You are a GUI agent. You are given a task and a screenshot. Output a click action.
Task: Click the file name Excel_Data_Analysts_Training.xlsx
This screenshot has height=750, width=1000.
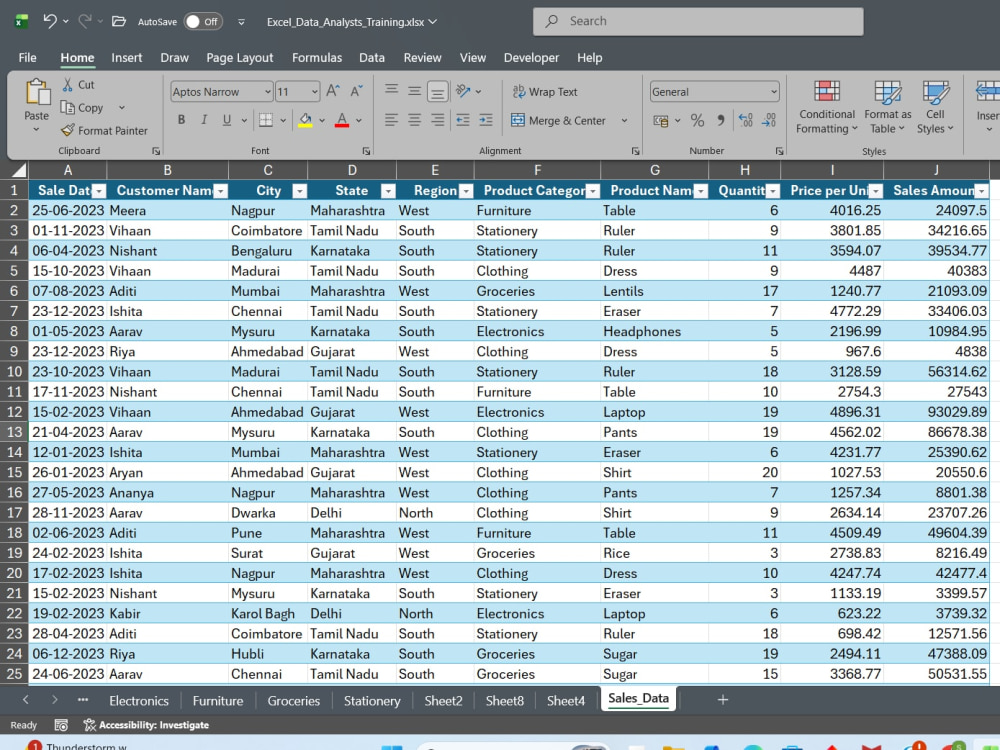click(345, 22)
